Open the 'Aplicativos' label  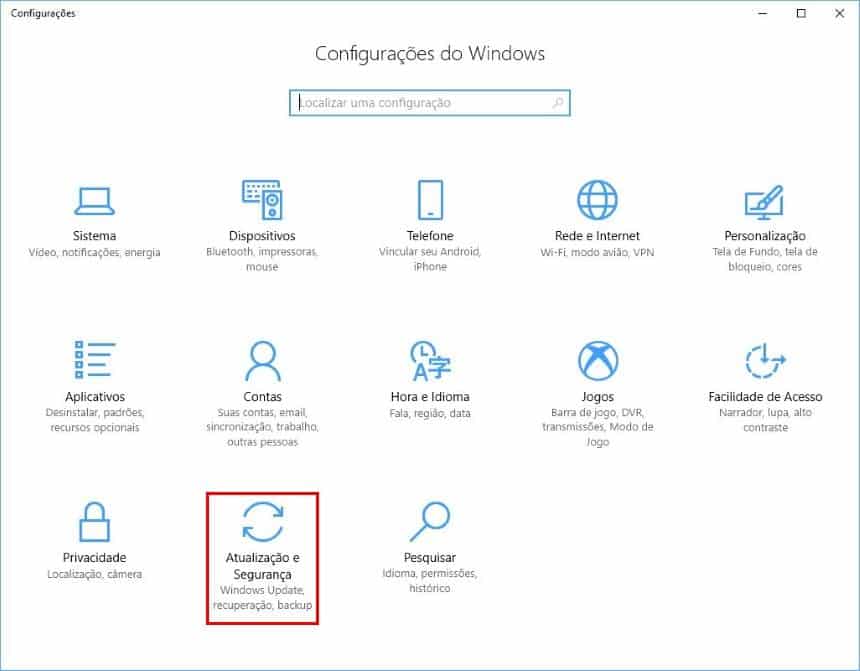(x=95, y=397)
